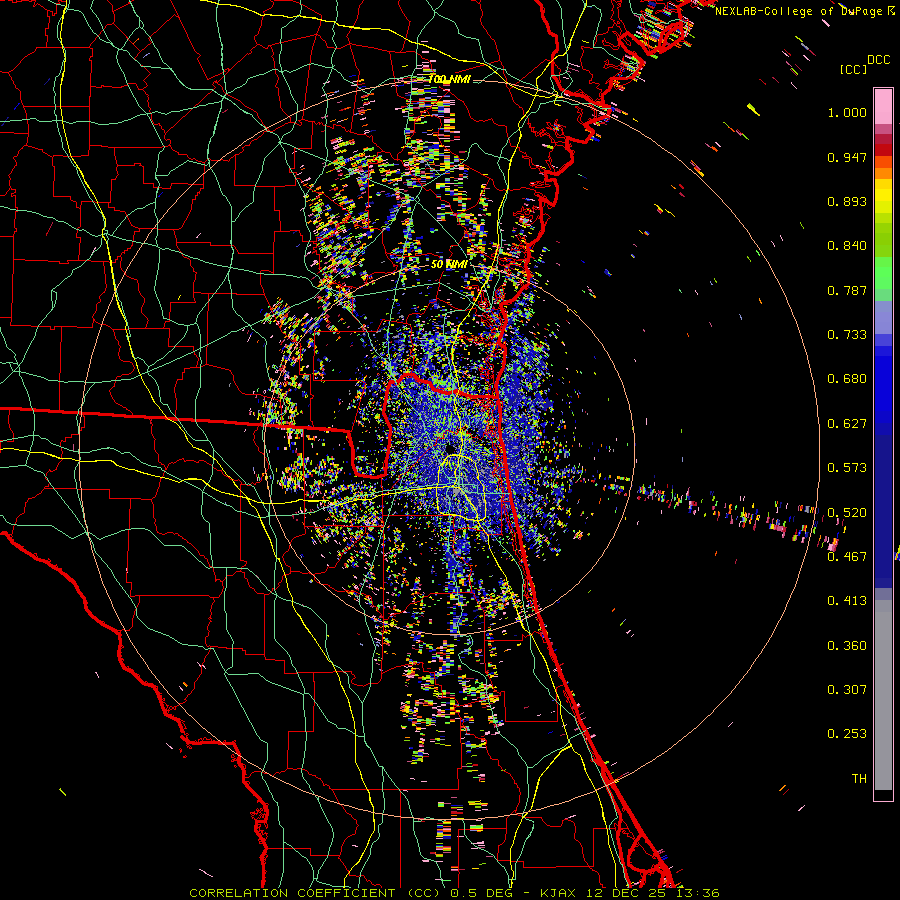Click the TH threshold label
The height and width of the screenshot is (900, 900).
point(859,779)
